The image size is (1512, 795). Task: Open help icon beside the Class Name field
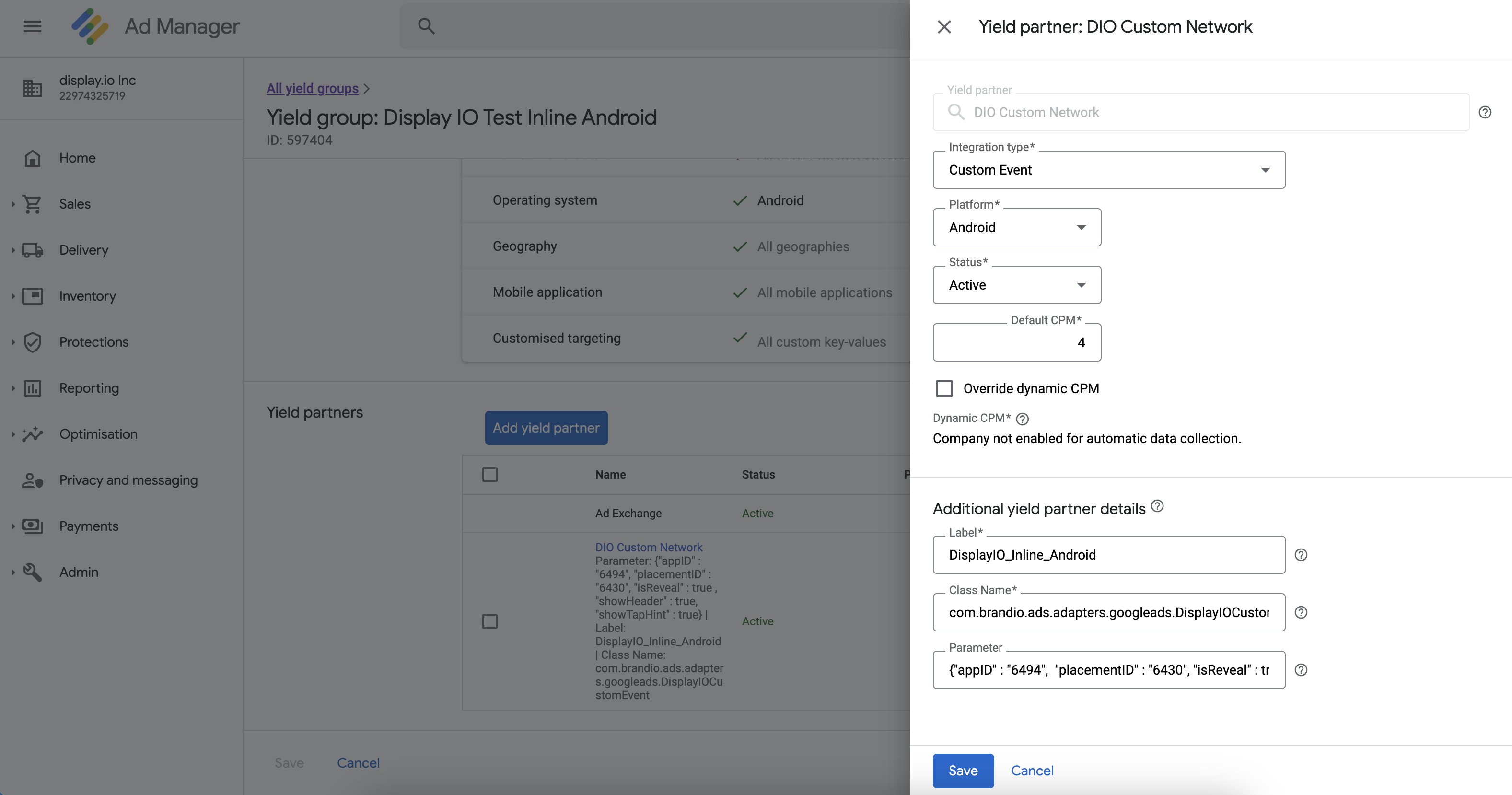[1301, 612]
